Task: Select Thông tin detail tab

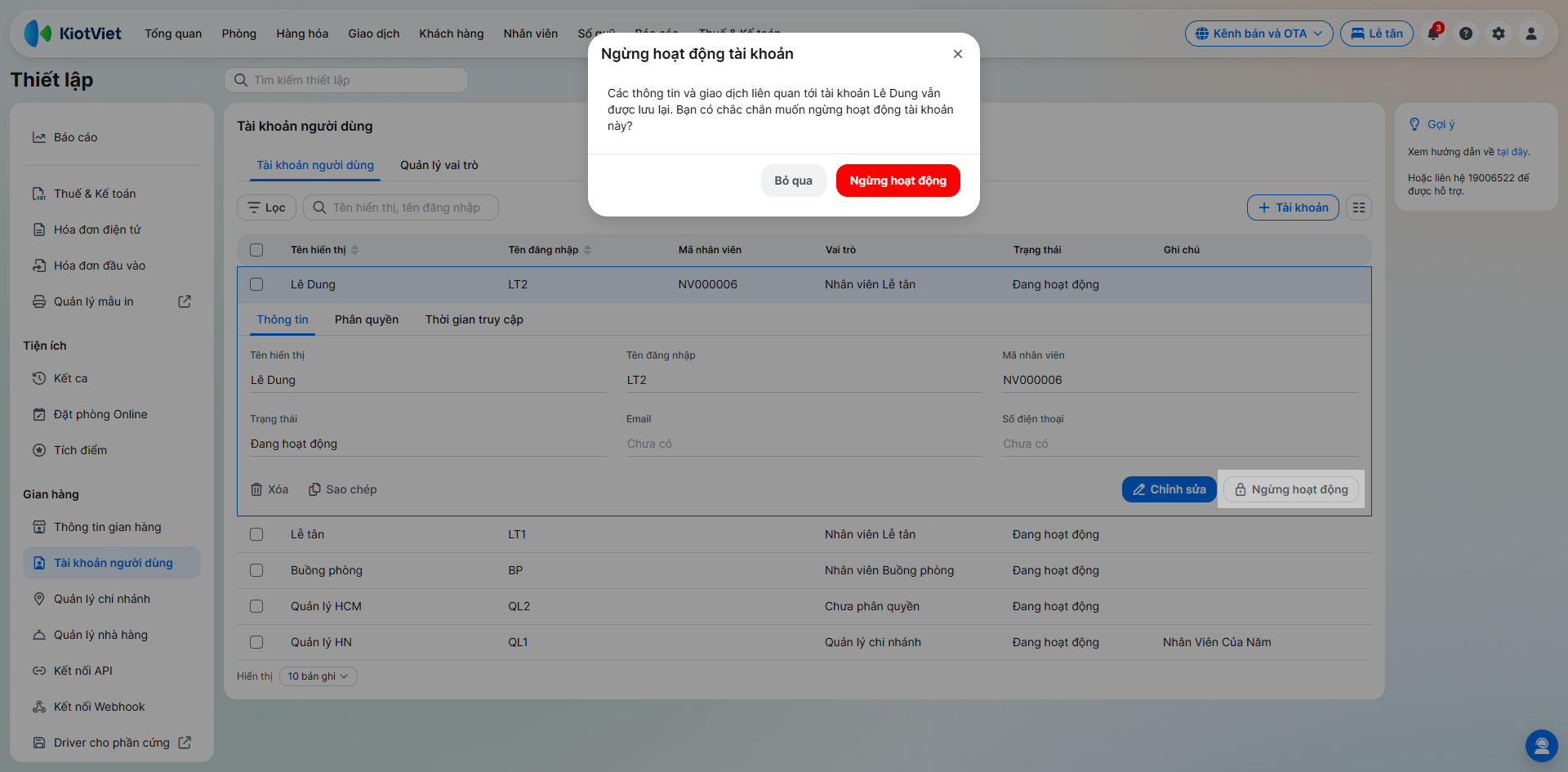Action: 283,319
